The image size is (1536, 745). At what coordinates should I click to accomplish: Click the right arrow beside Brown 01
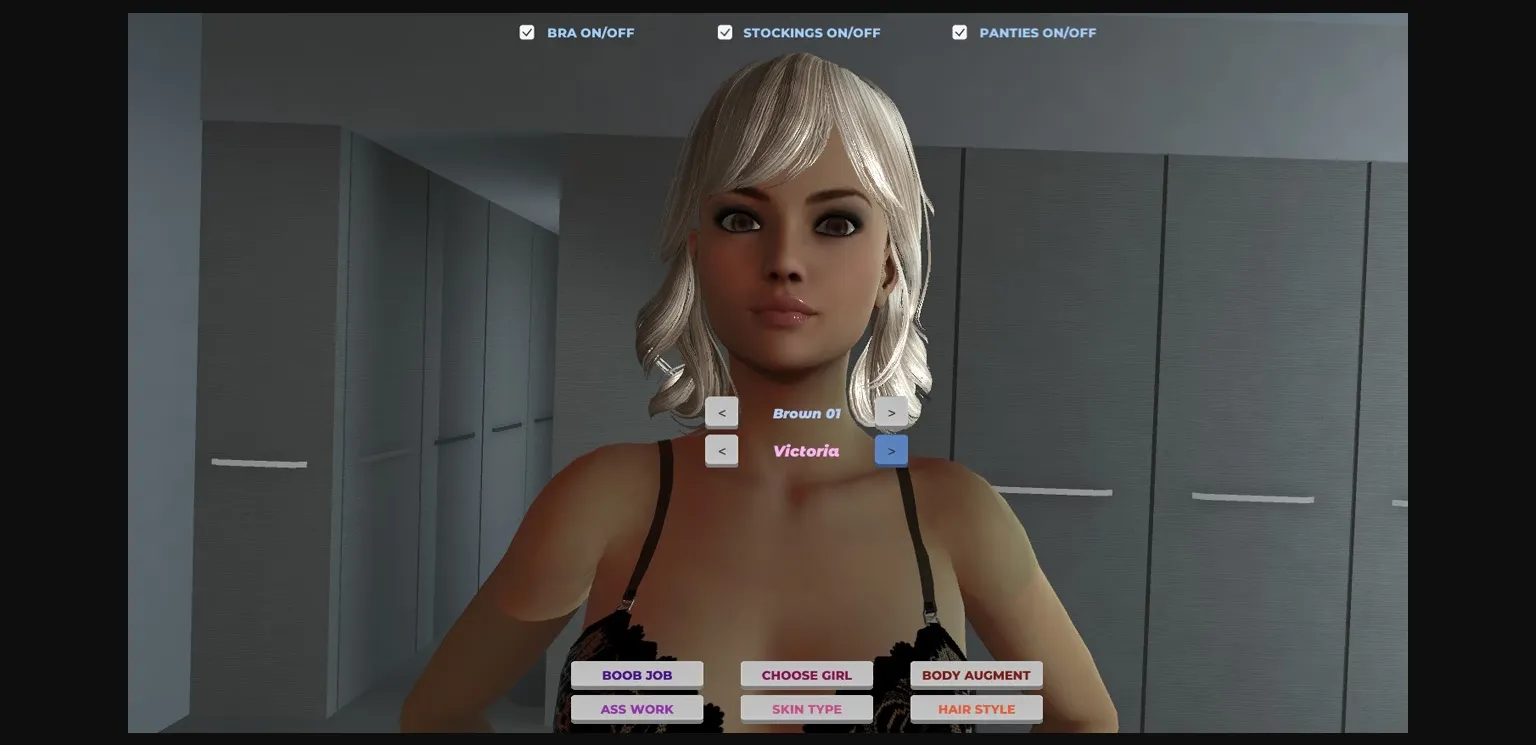click(x=891, y=412)
